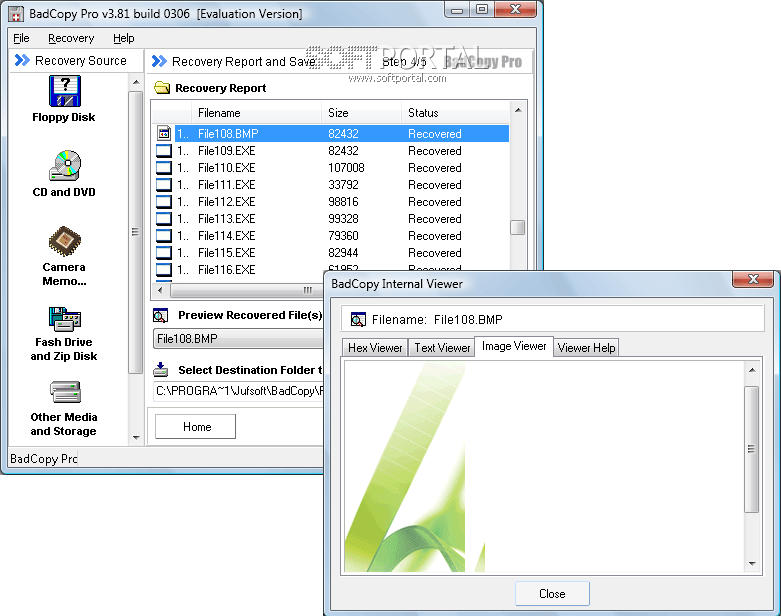Click the Close button in Internal Viewer
The image size is (781, 616).
552,594
